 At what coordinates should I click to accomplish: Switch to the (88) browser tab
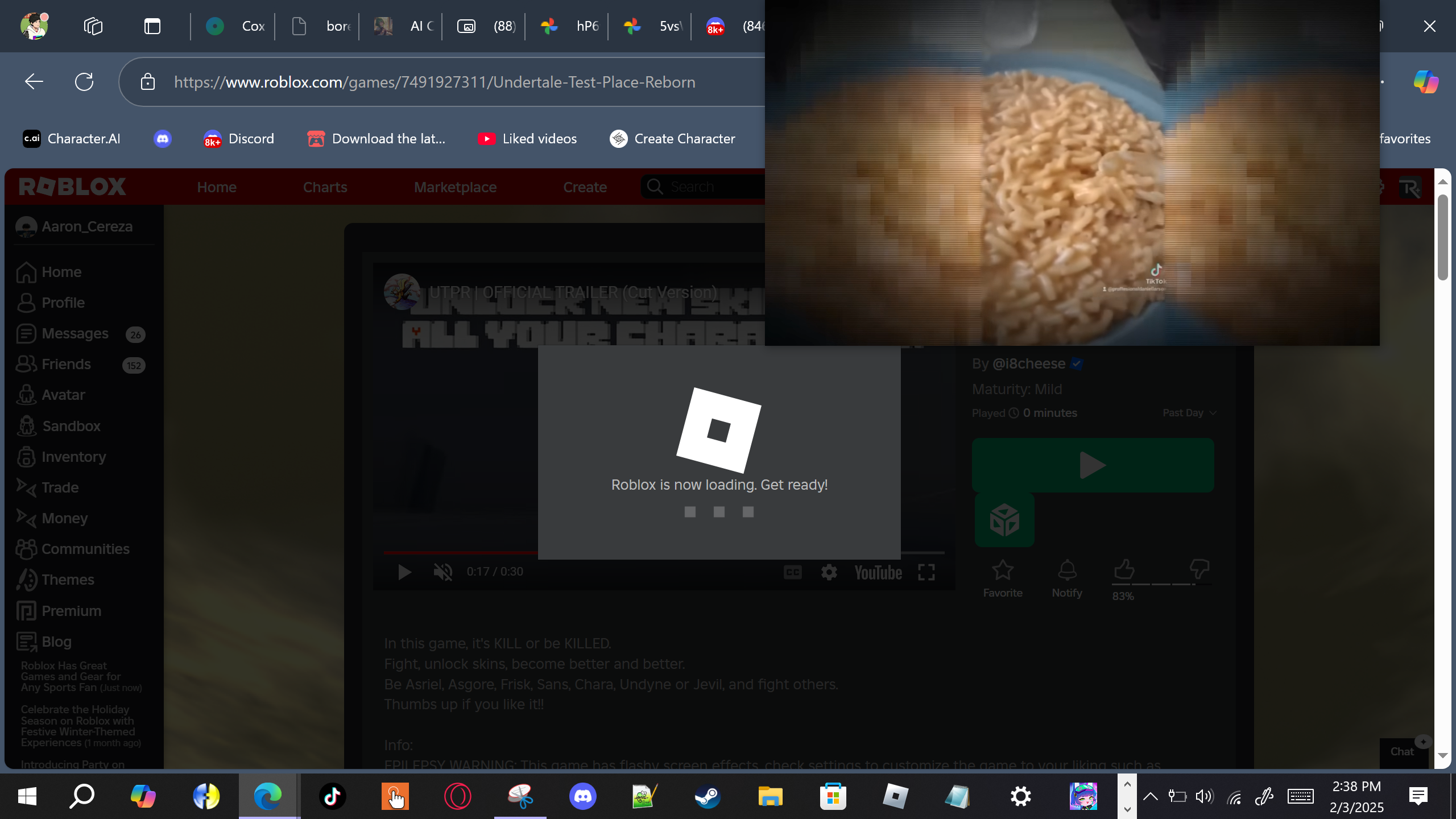tap(486, 26)
